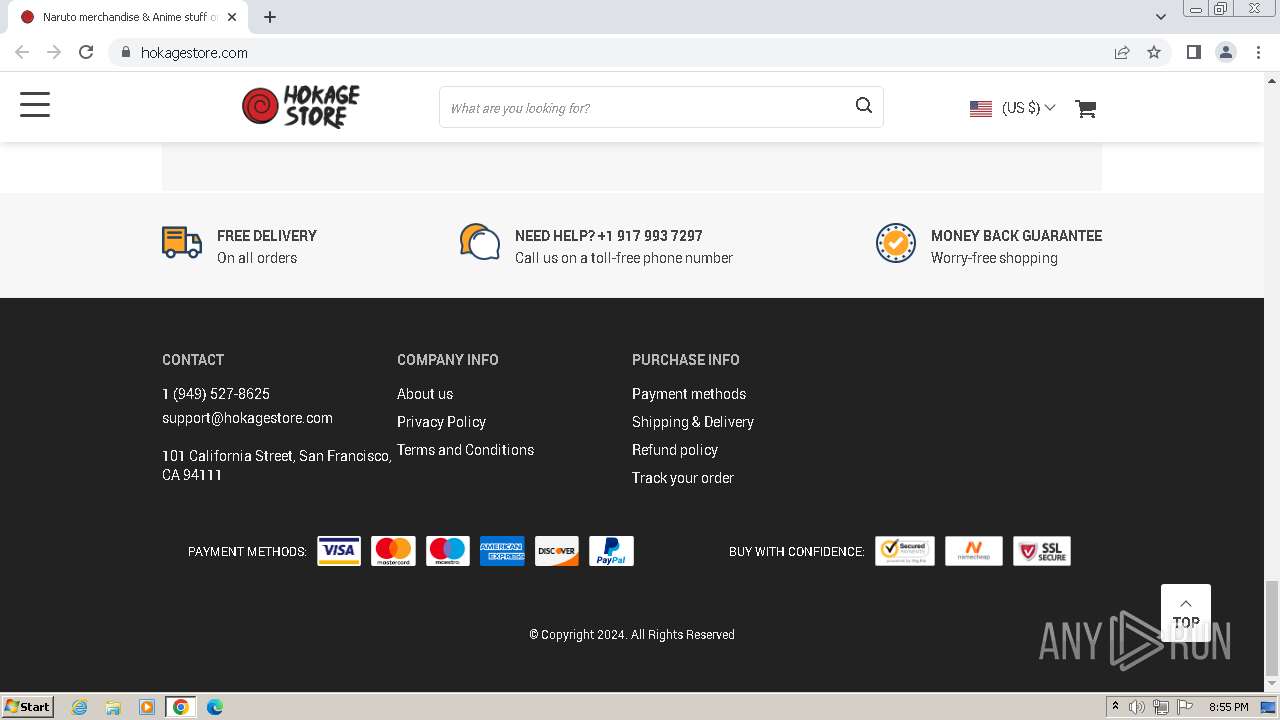
Task: Open the shopping cart icon
Action: (1086, 108)
